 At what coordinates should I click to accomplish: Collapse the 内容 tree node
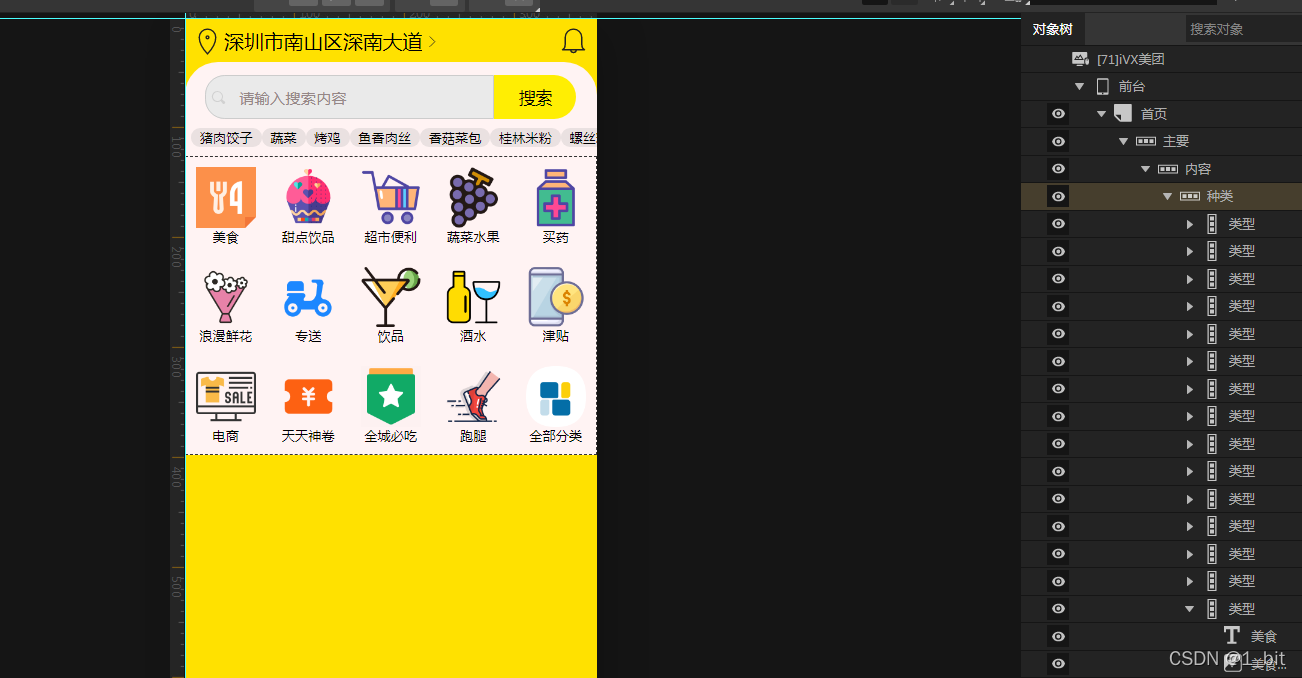[1145, 168]
